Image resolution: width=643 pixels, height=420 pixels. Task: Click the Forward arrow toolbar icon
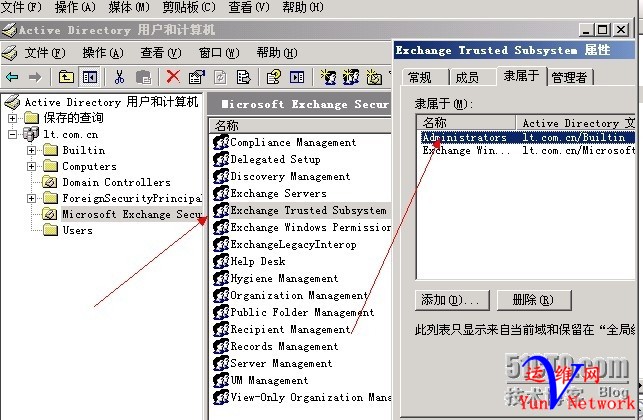tap(35, 77)
